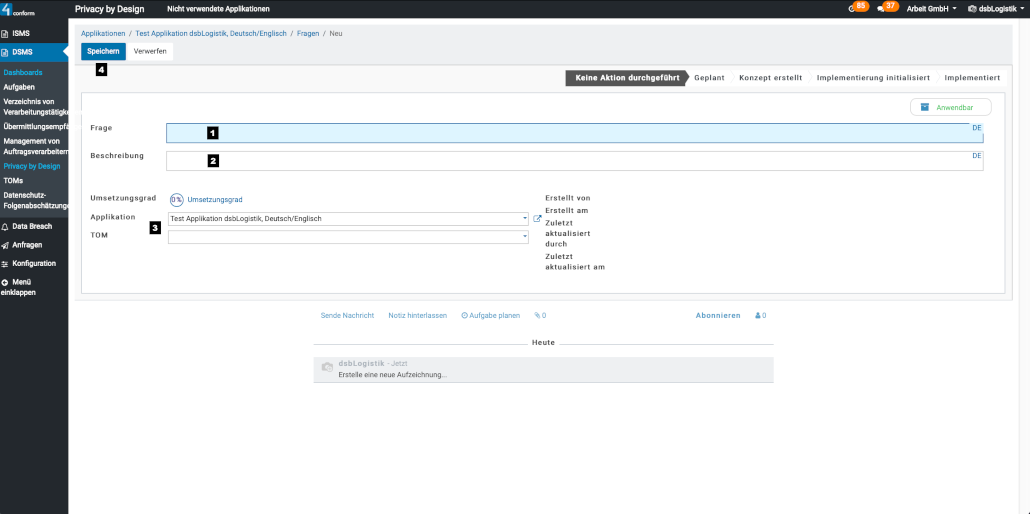Viewport: 1030px width, 514px height.
Task: Click the Speichern button
Action: click(103, 51)
